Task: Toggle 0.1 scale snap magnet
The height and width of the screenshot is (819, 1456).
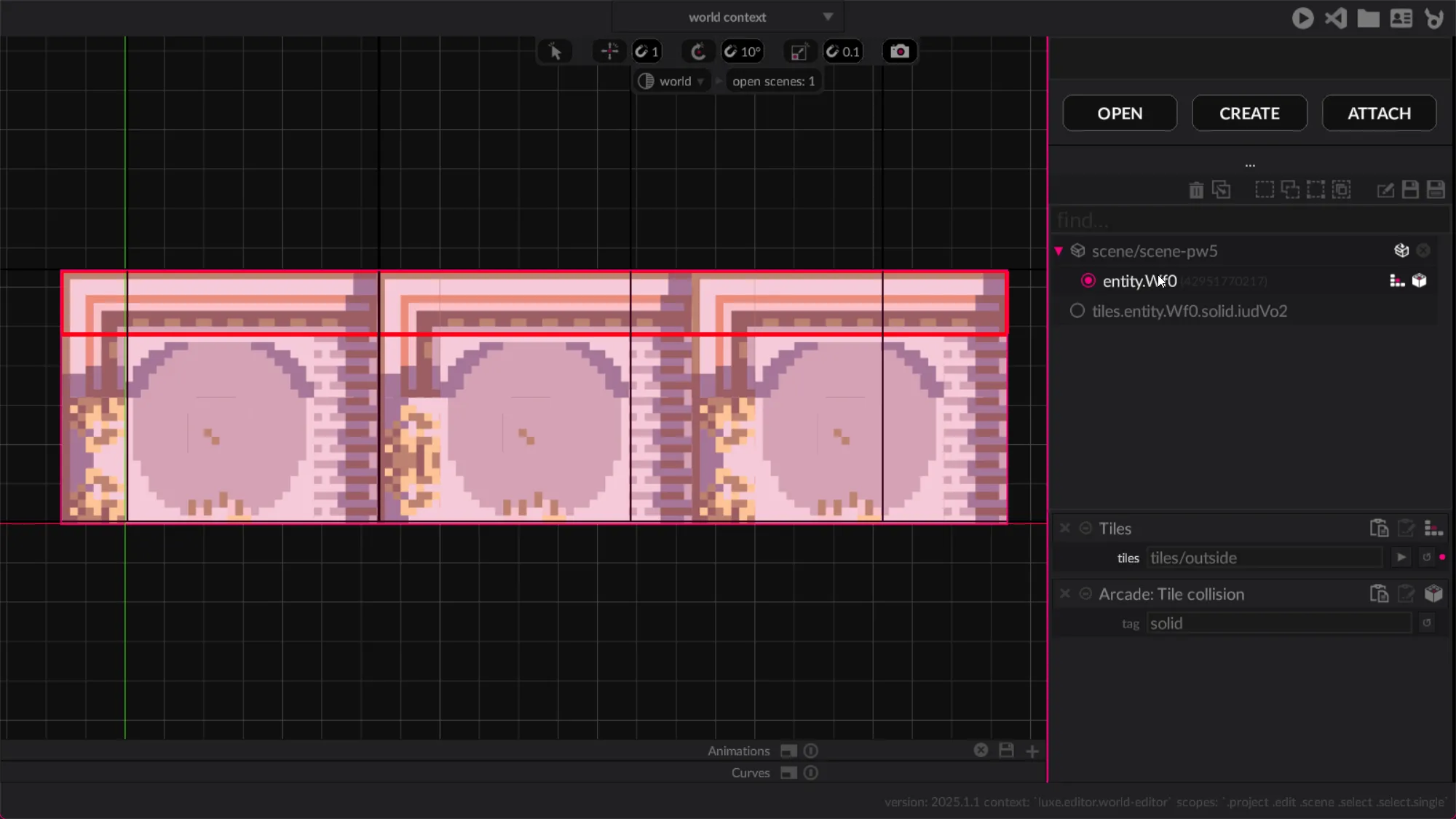Action: point(843,51)
